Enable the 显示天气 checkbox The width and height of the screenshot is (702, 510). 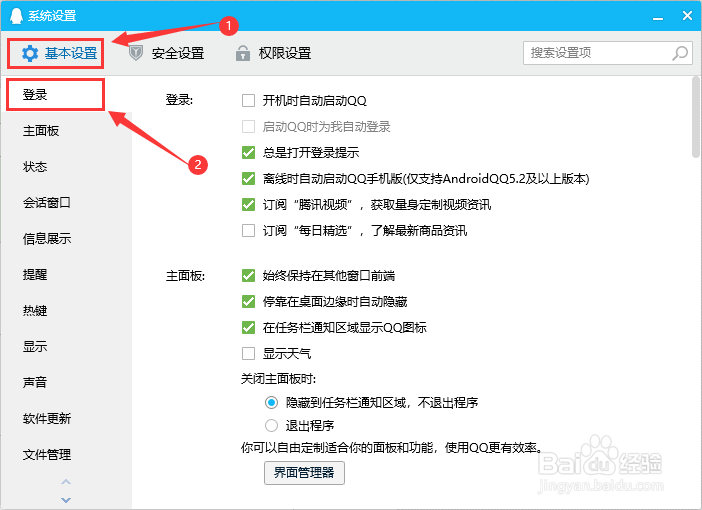[248, 353]
